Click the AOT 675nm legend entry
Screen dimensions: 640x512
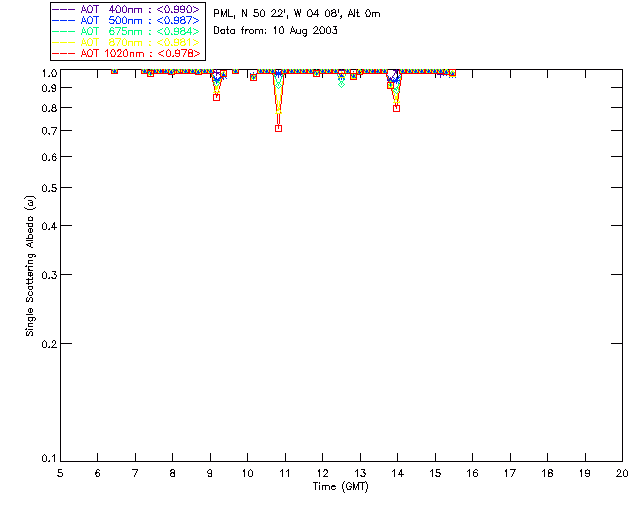point(126,31)
